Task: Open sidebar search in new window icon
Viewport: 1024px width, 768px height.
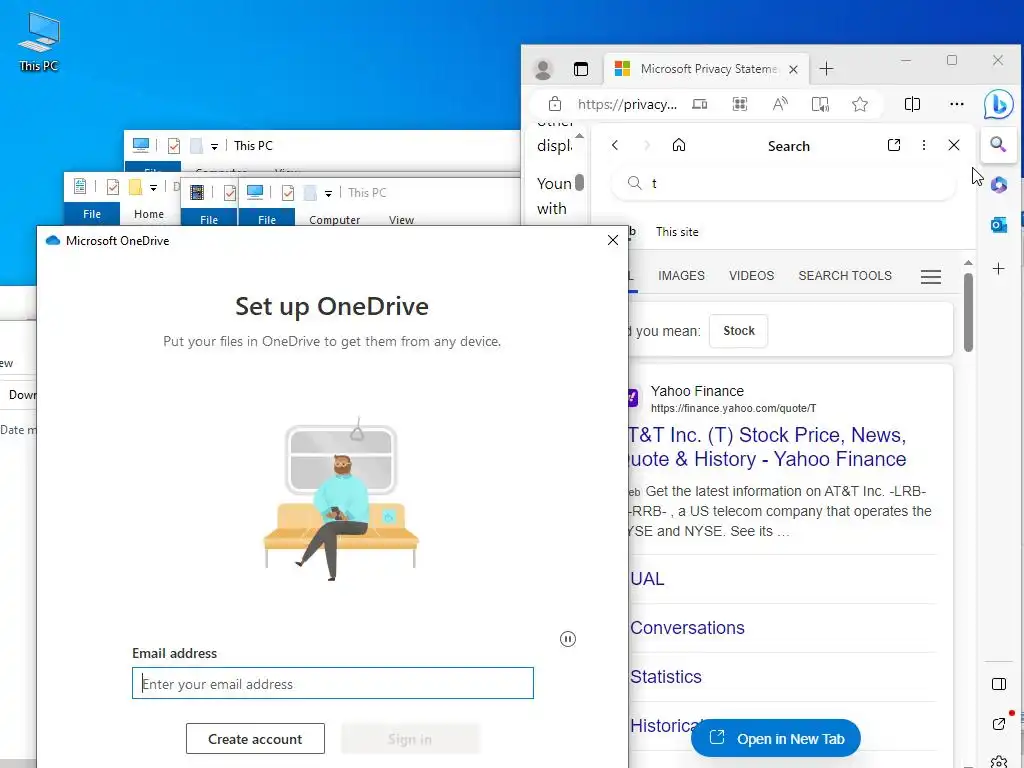Action: [x=894, y=145]
